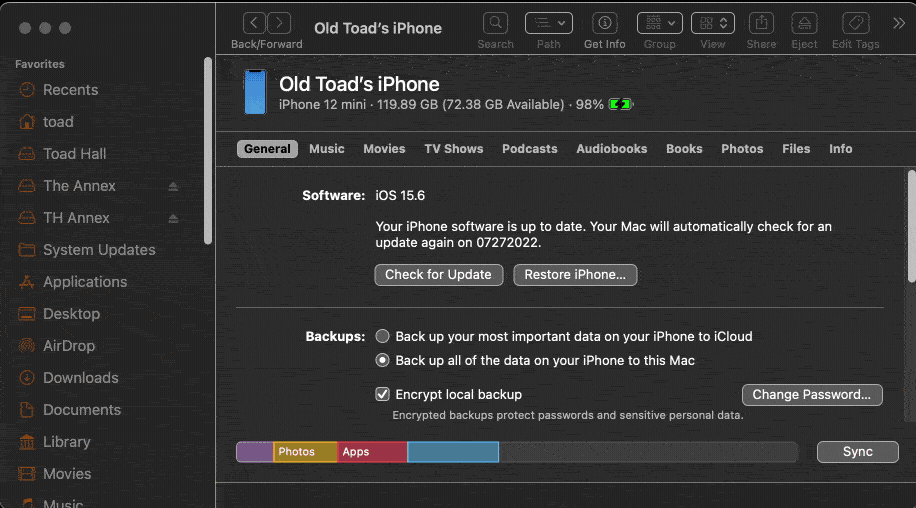Screen dimensions: 916x508
Task: Click the Eject toolbar icon
Action: tap(804, 23)
